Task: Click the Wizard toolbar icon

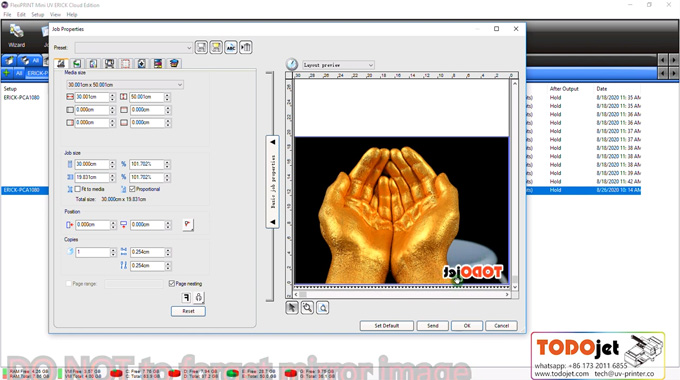Action: tap(16, 36)
